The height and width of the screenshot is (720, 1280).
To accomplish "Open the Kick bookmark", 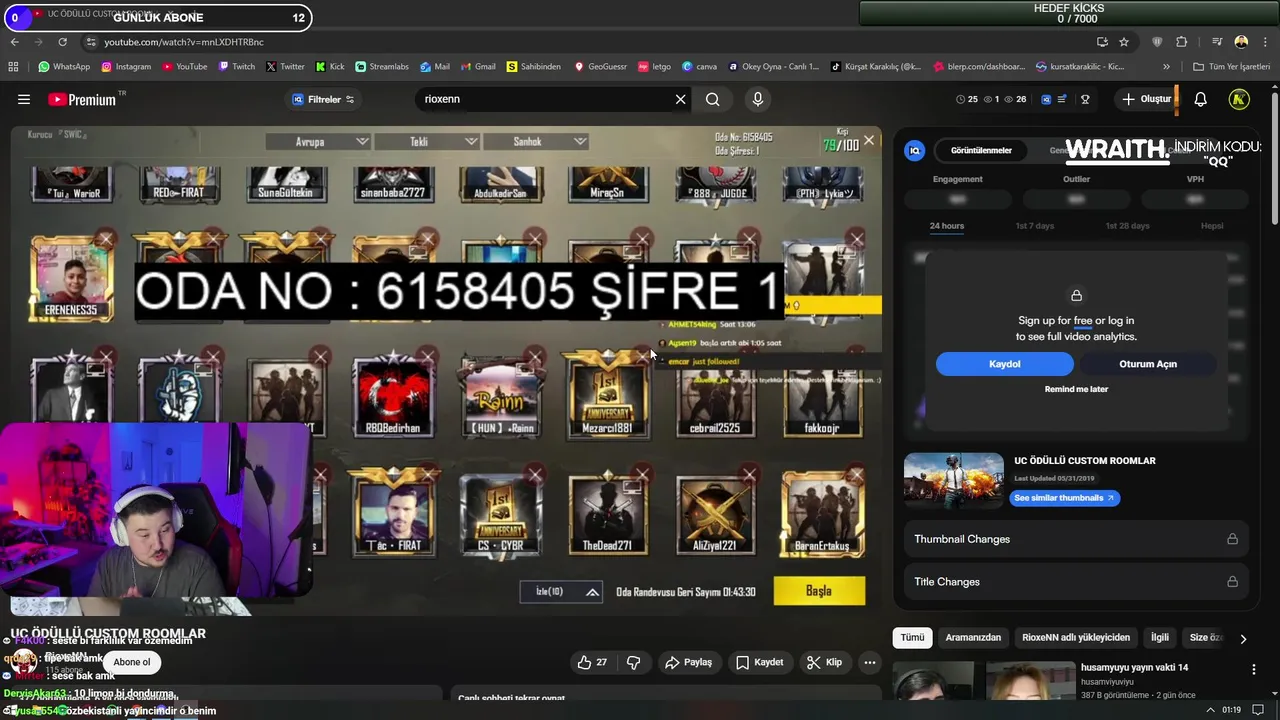I will 330,67.
